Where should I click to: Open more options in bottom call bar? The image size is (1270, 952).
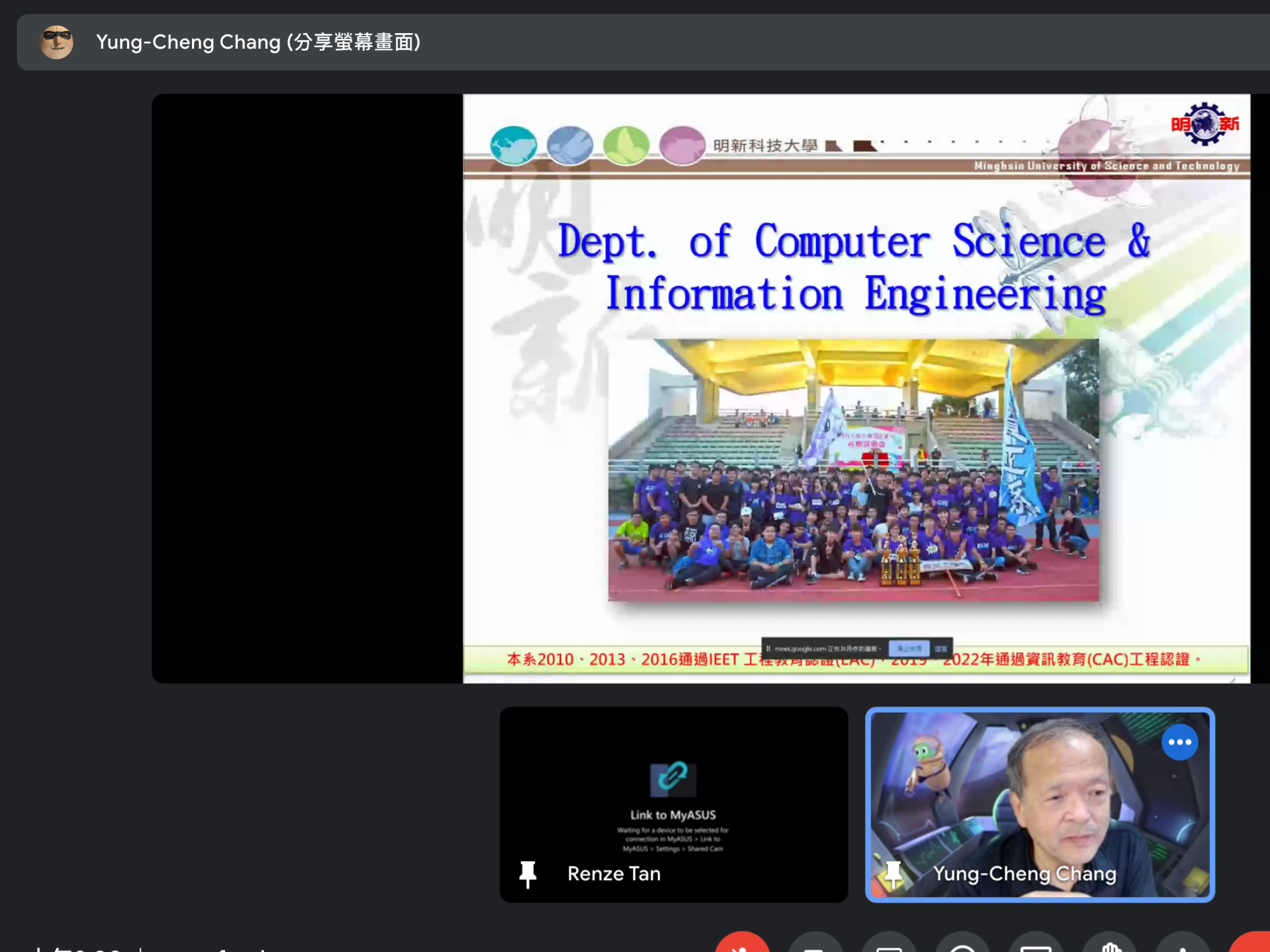(1183, 945)
